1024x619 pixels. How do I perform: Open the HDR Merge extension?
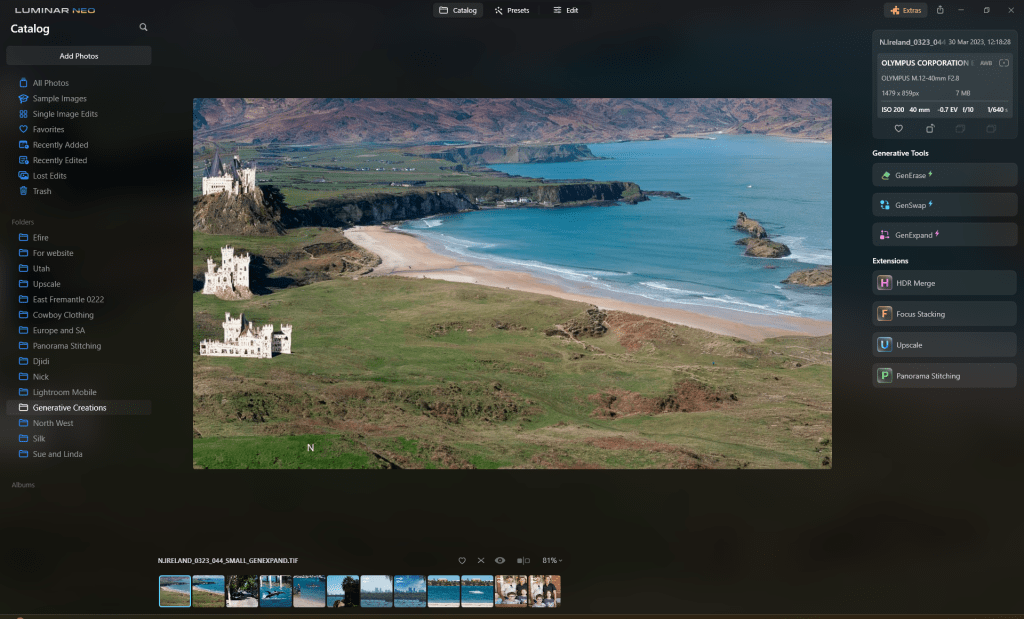pyautogui.click(x=943, y=283)
